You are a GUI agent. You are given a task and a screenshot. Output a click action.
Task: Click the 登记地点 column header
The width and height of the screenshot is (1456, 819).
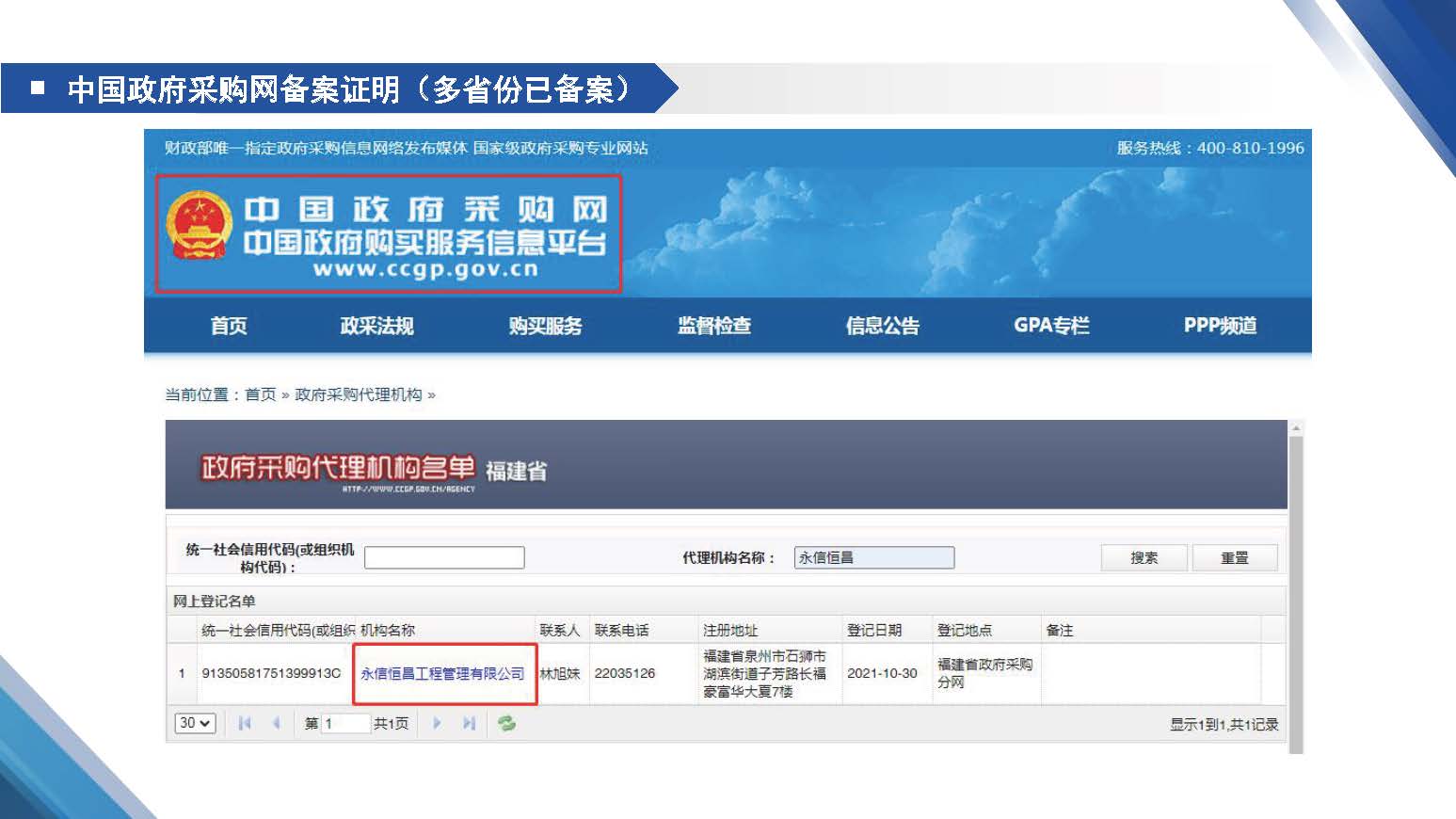coord(986,630)
